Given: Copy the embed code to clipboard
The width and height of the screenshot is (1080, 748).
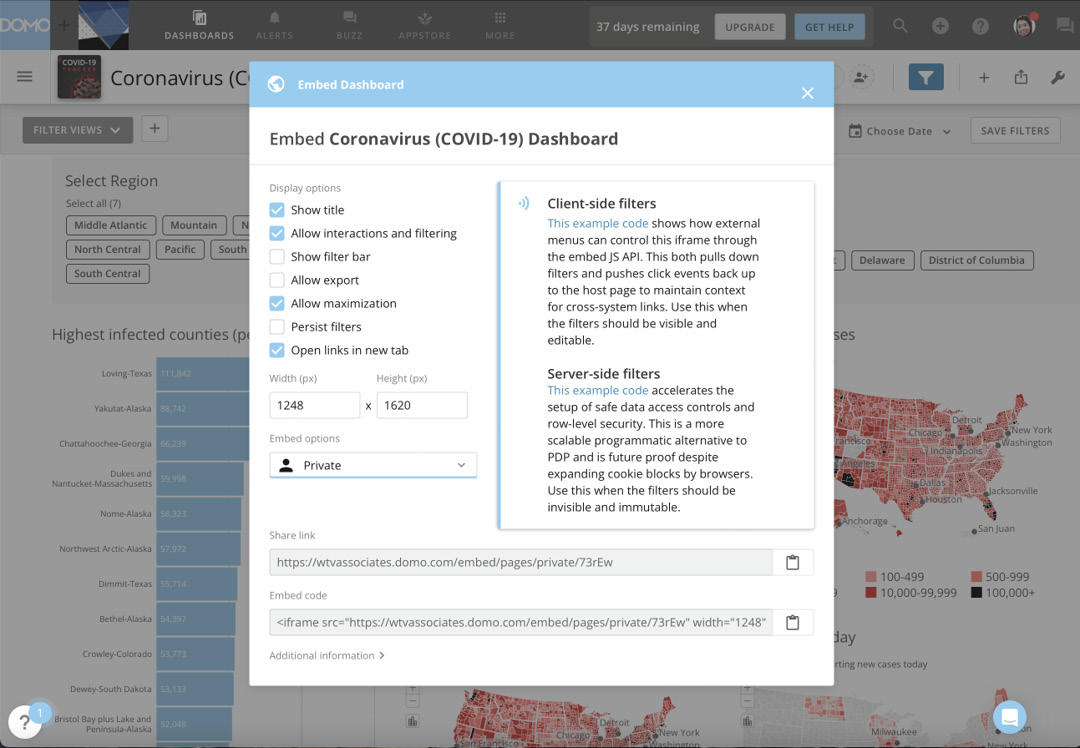Looking at the screenshot, I should 793,622.
